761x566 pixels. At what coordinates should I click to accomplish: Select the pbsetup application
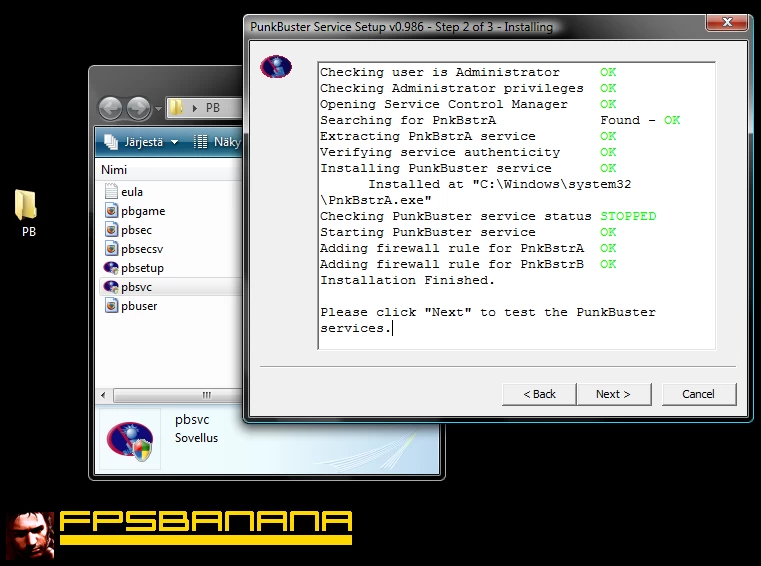[134, 267]
